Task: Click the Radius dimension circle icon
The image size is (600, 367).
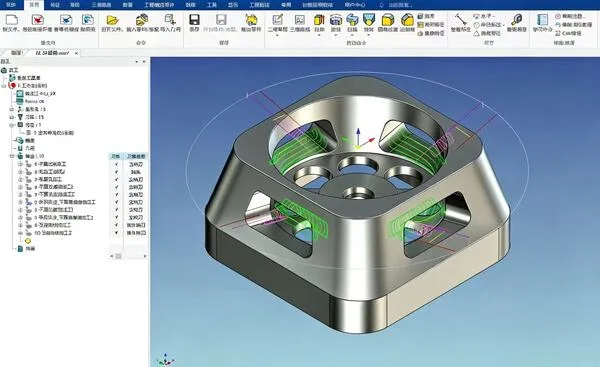Action: pos(476,25)
